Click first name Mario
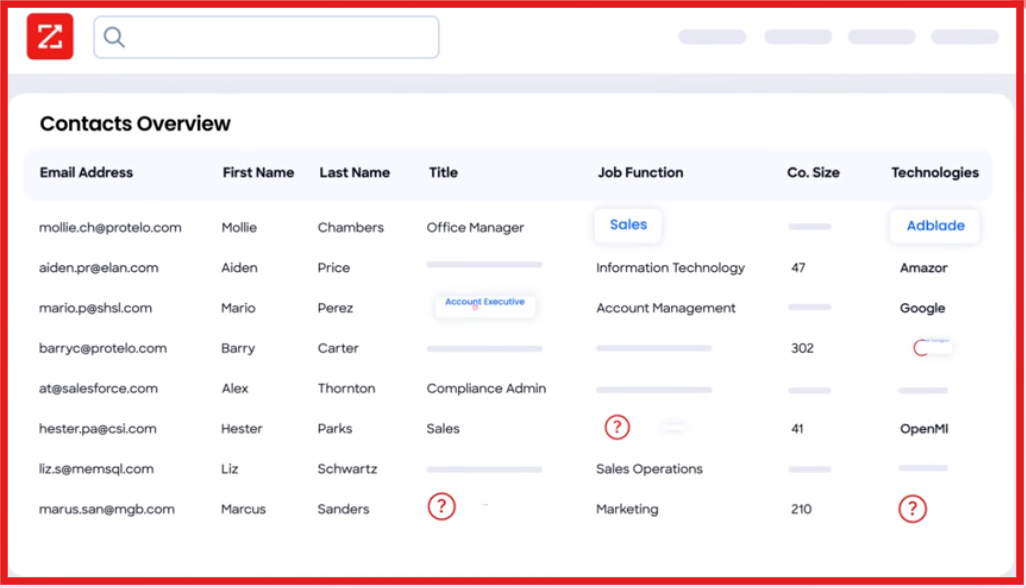The width and height of the screenshot is (1026, 588). coord(238,308)
